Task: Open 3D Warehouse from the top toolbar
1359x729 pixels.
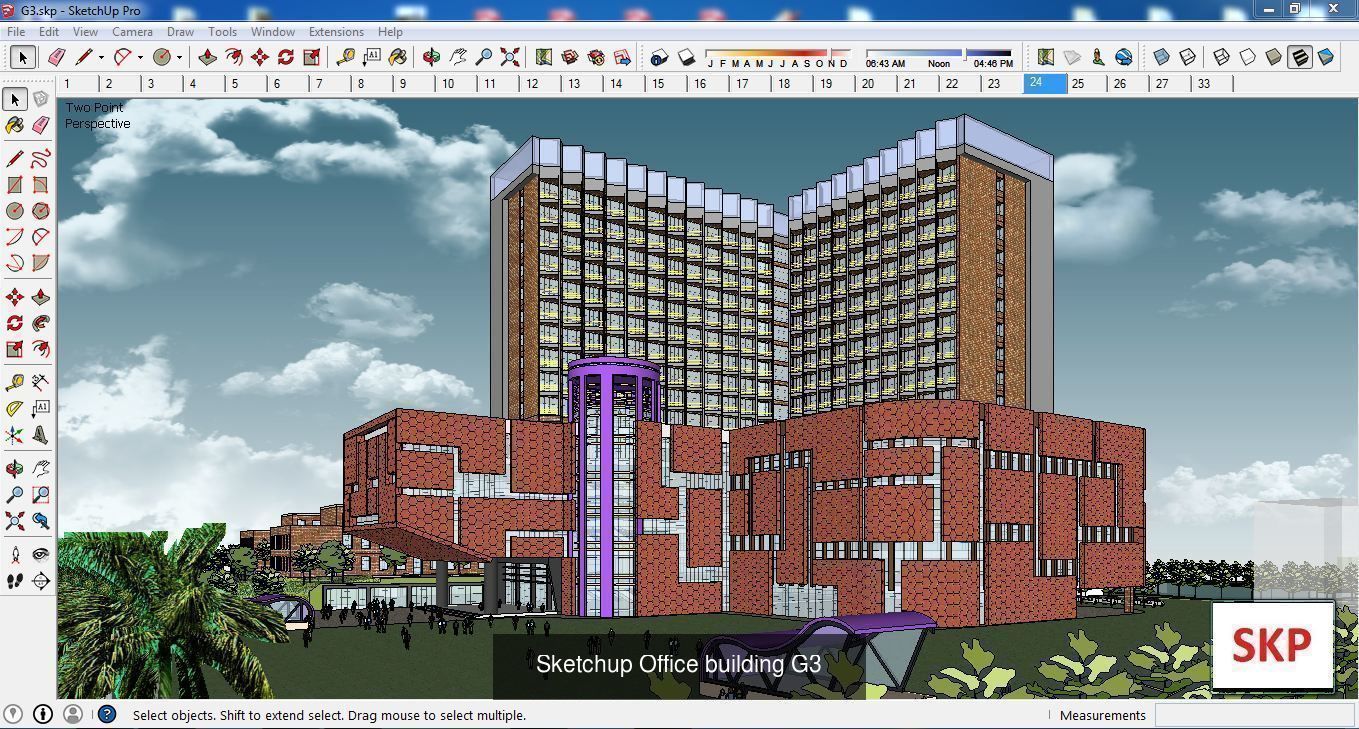Action: (x=570, y=57)
